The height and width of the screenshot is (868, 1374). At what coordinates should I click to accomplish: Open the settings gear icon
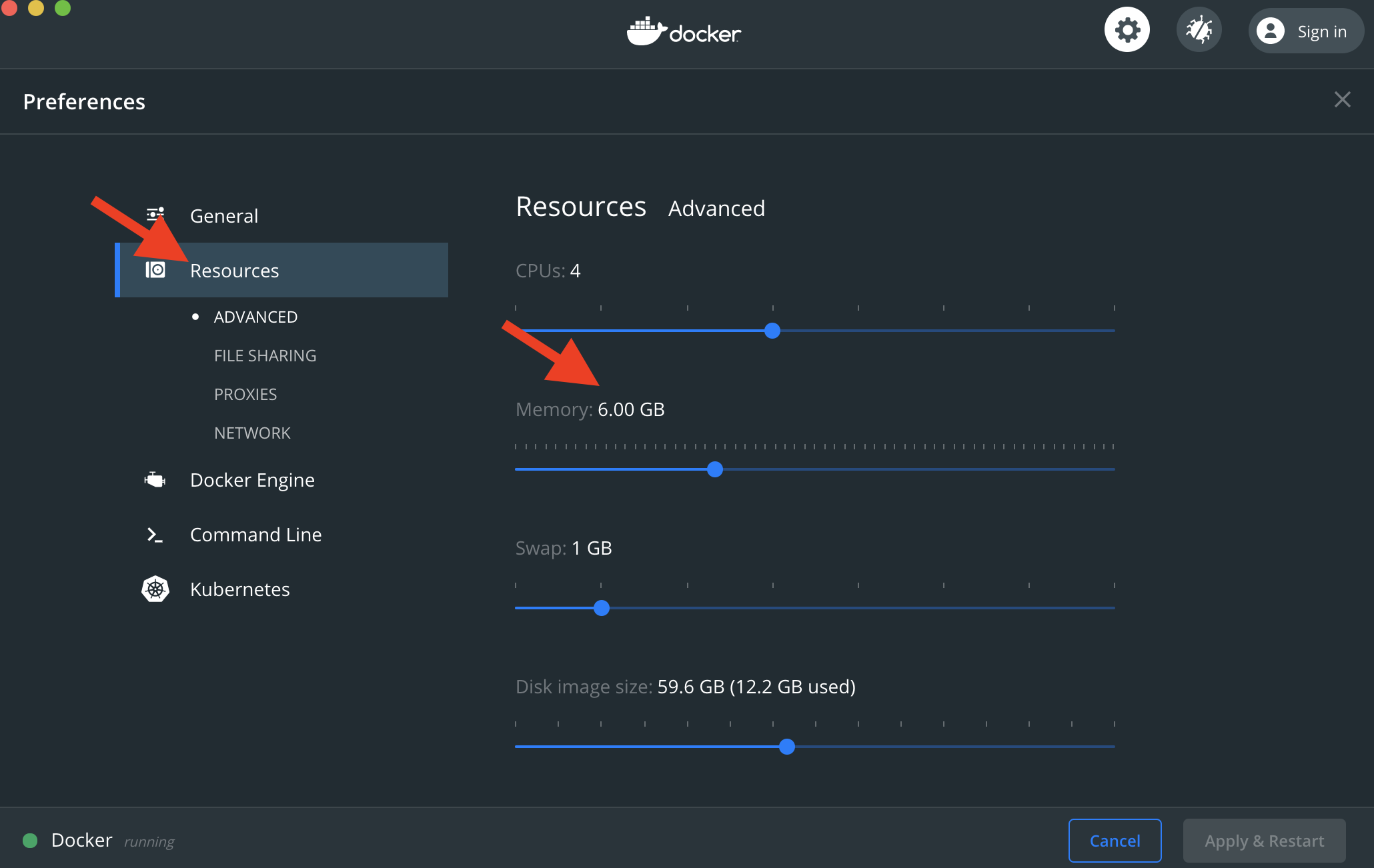1127,30
